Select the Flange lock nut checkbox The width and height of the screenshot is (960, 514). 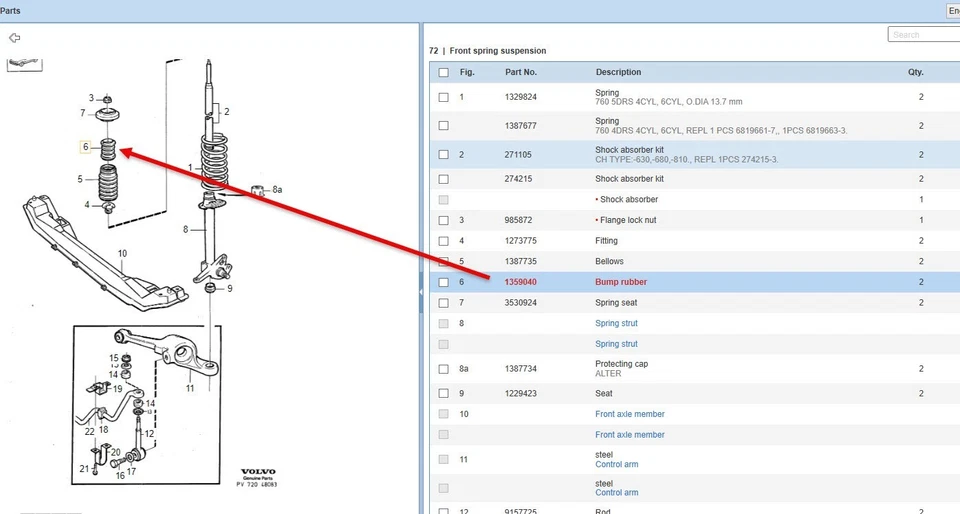tap(443, 220)
